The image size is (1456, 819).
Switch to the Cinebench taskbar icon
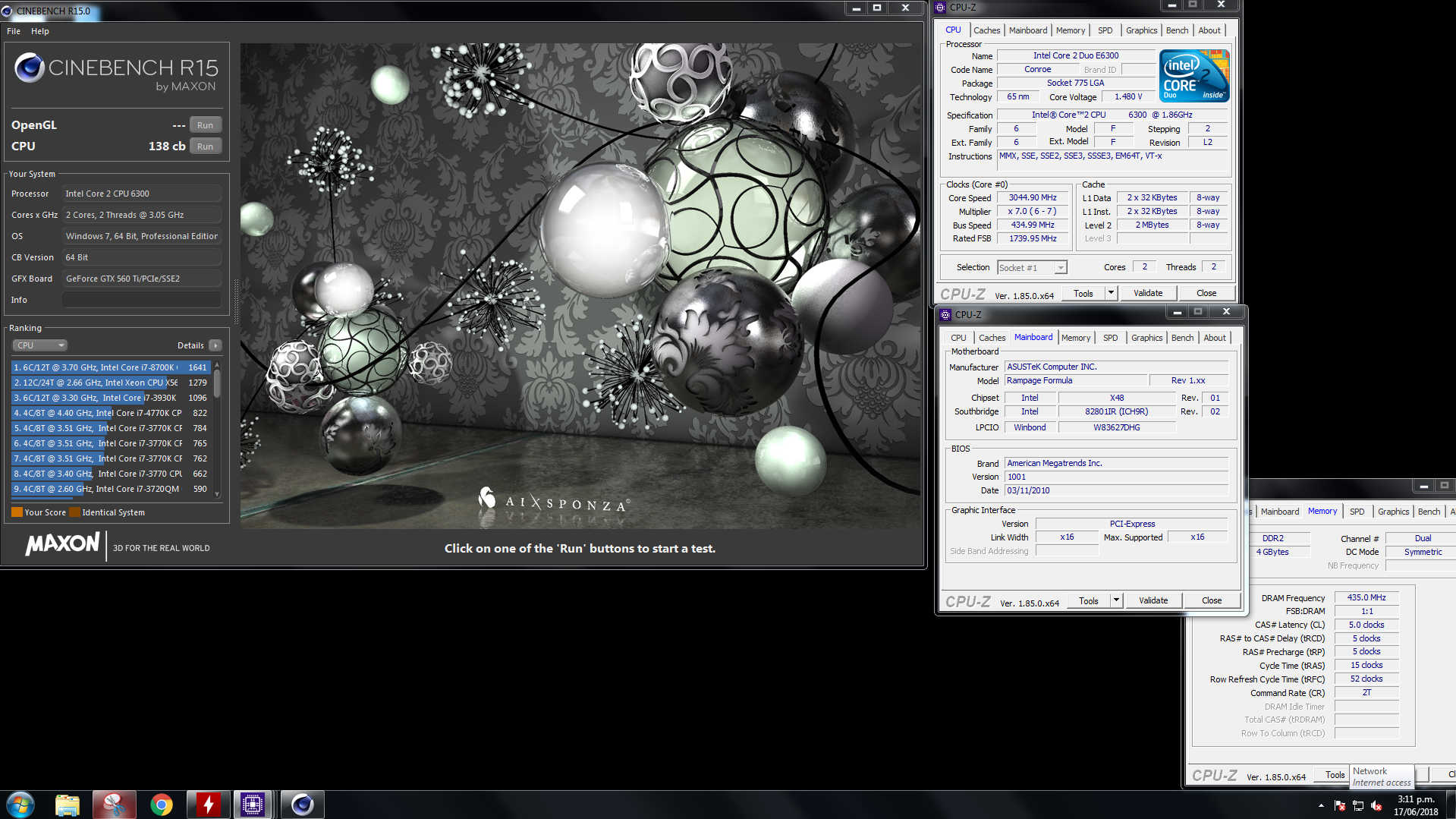pos(302,805)
